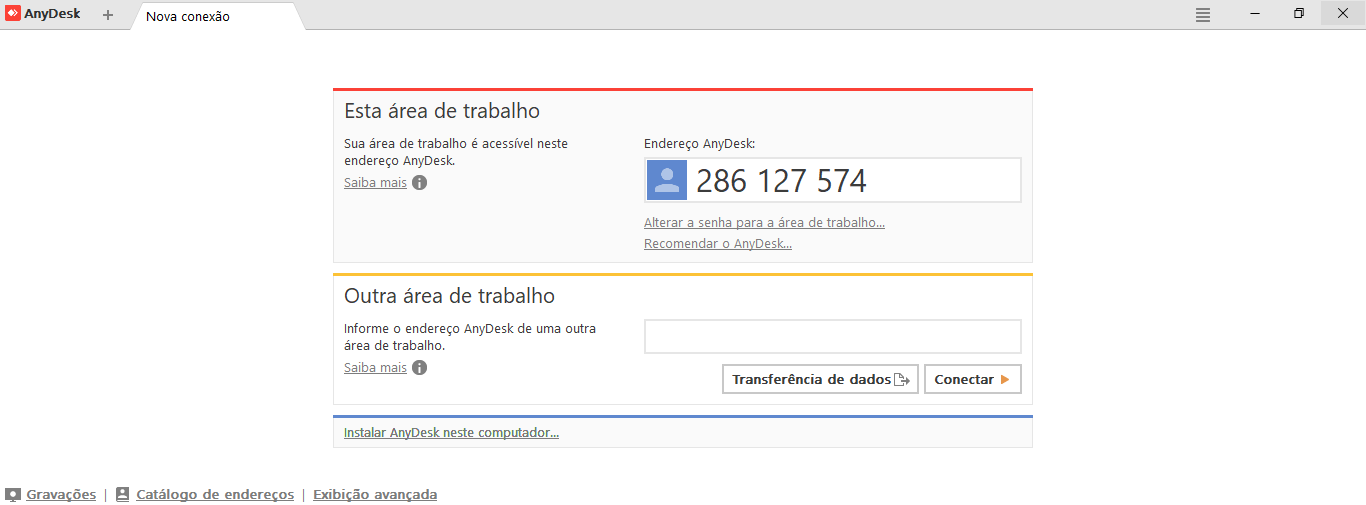
Task: Click the Transferência de dados button
Action: click(x=819, y=380)
